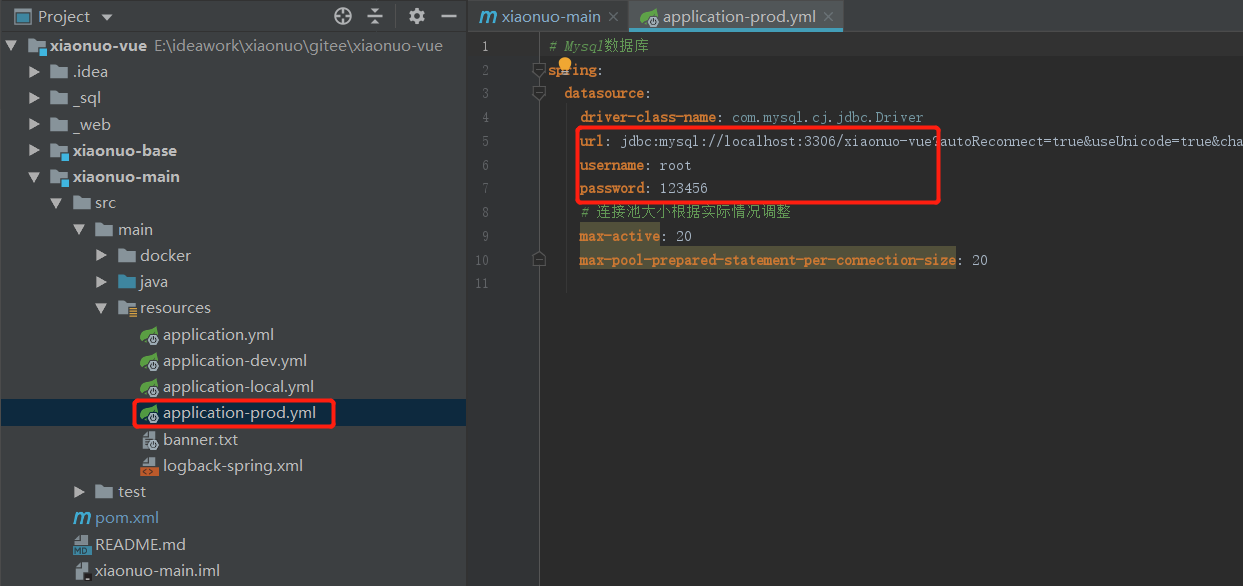1243x586 pixels.
Task: Click the Spring icon beside application-dev.yml
Action: (x=149, y=361)
